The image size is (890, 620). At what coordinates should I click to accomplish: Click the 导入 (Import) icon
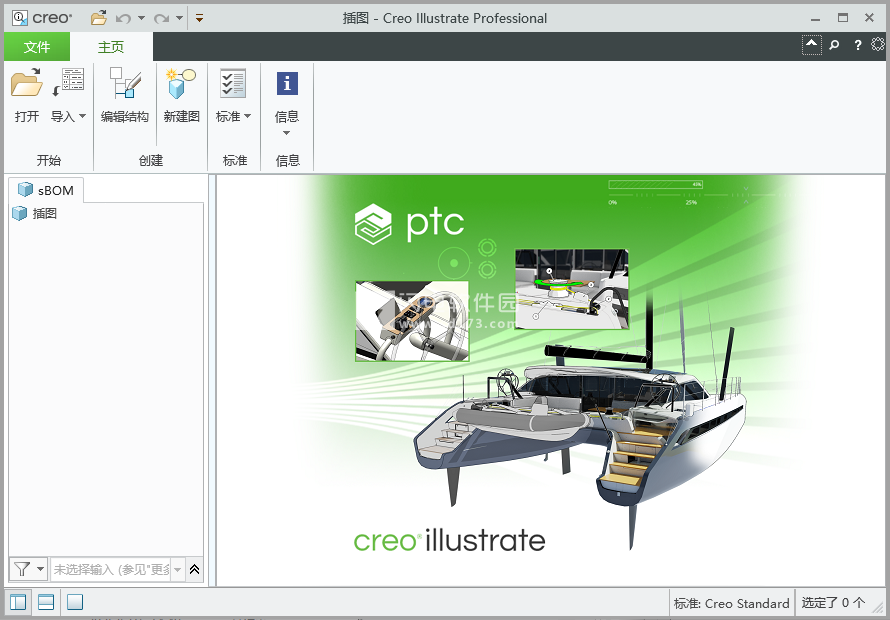(x=69, y=82)
